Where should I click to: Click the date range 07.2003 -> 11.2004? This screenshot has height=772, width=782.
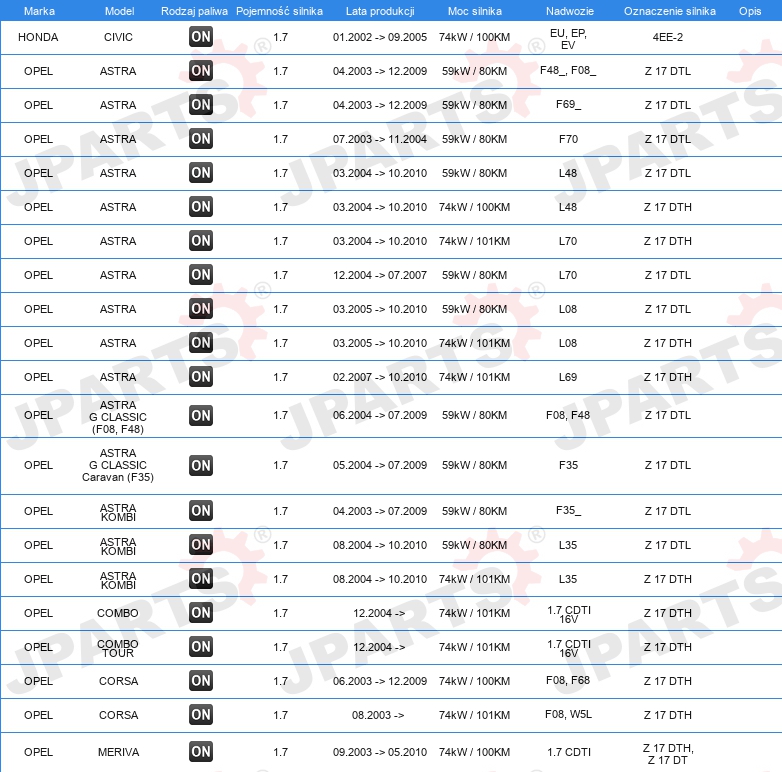[x=380, y=139]
